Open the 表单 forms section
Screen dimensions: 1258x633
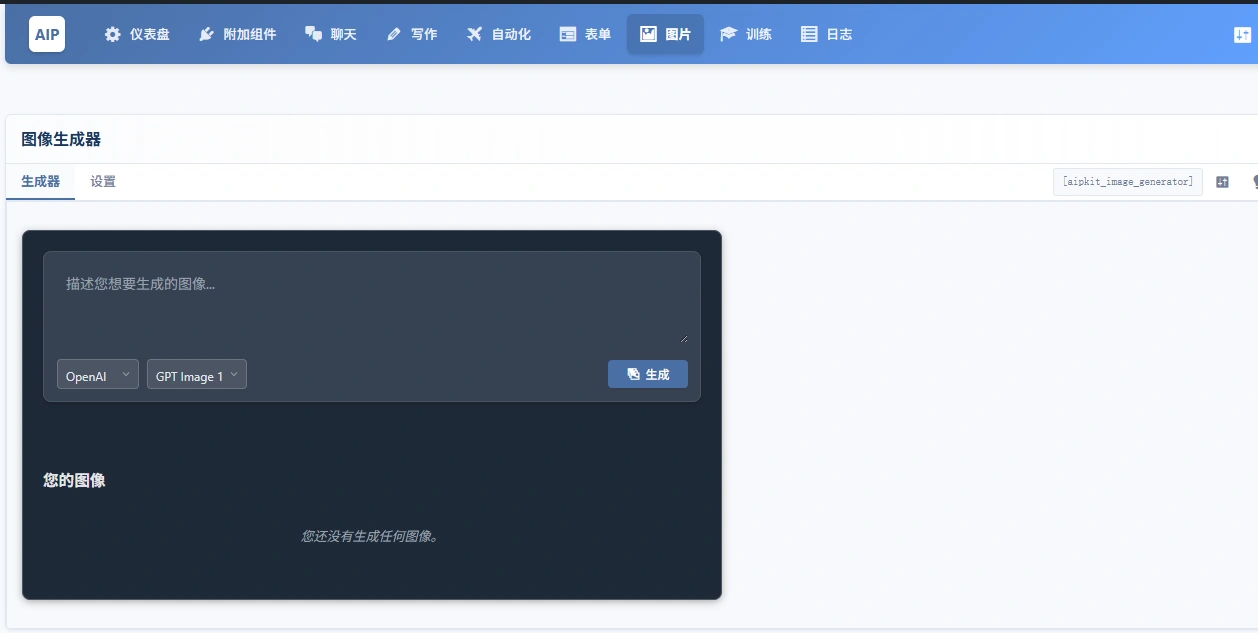tap(585, 34)
